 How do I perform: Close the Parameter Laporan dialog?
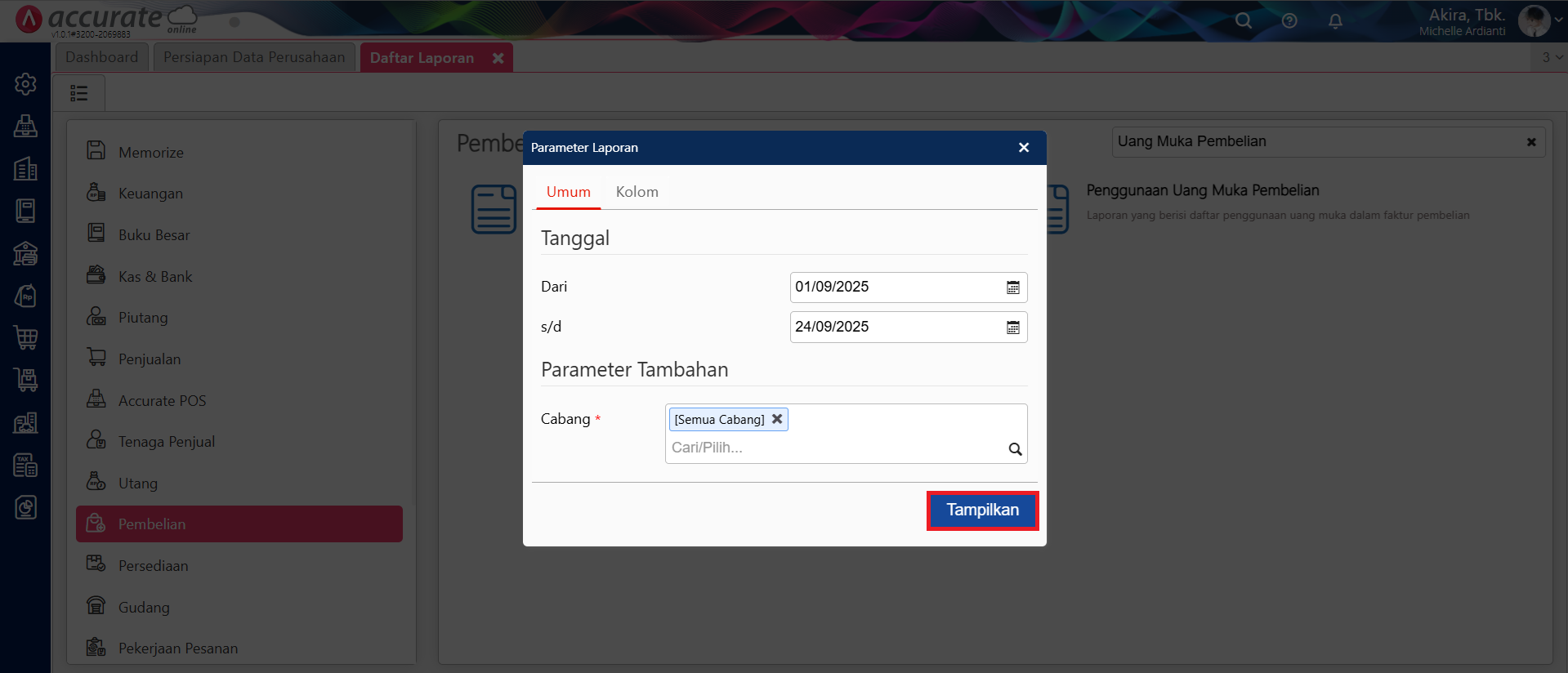pyautogui.click(x=1023, y=148)
